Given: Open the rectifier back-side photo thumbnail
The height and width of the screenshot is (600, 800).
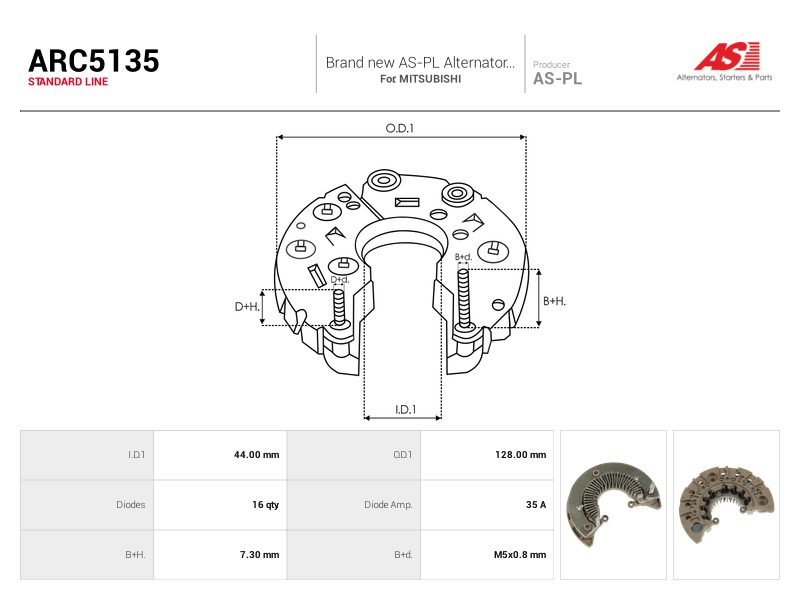Looking at the screenshot, I should [x=727, y=505].
